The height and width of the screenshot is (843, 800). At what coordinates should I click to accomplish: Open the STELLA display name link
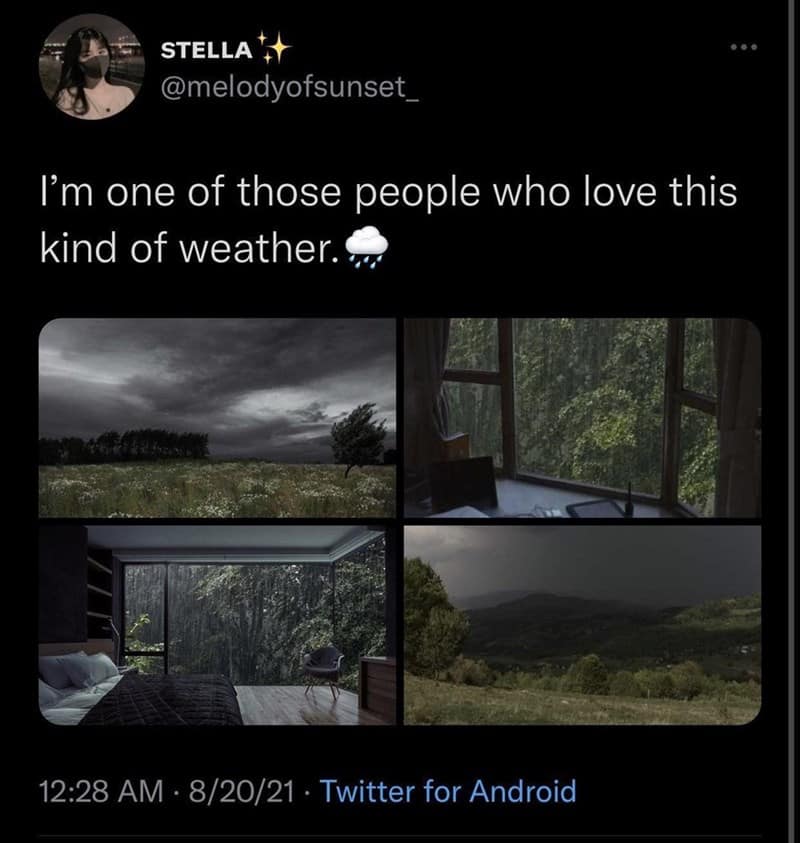pyautogui.click(x=207, y=48)
